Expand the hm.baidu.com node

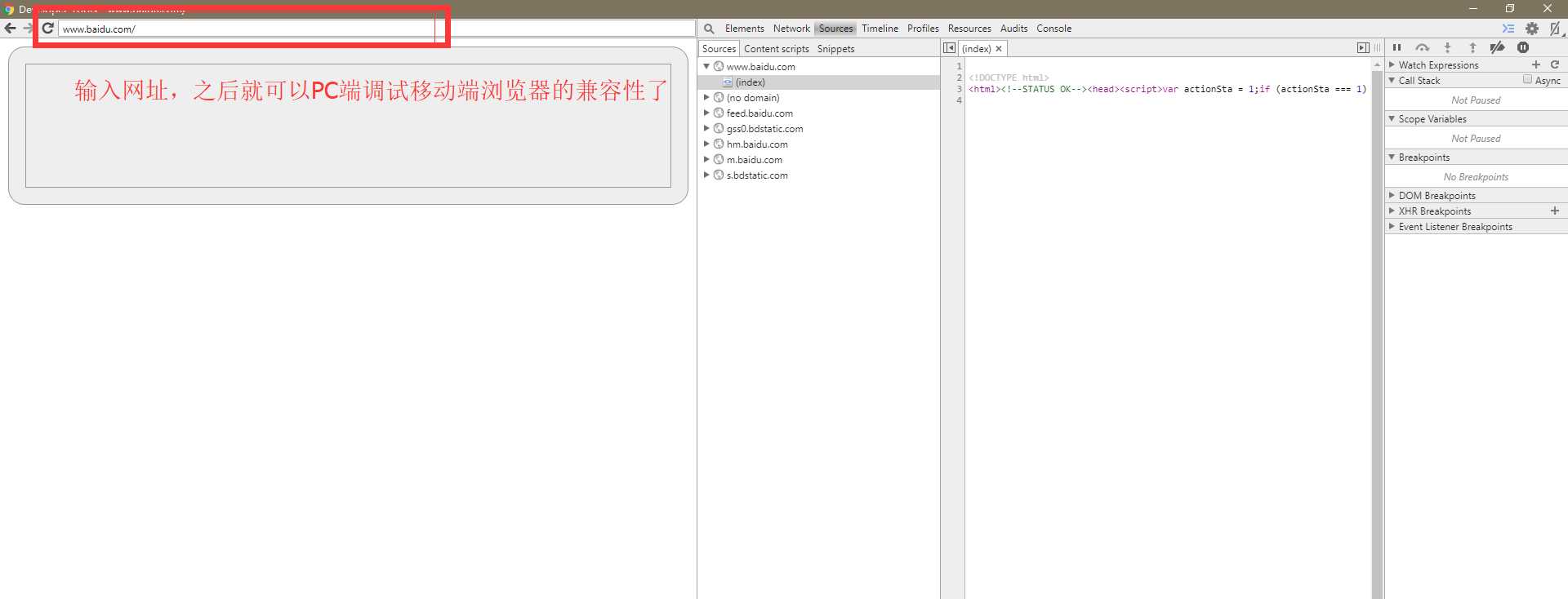pyautogui.click(x=706, y=144)
